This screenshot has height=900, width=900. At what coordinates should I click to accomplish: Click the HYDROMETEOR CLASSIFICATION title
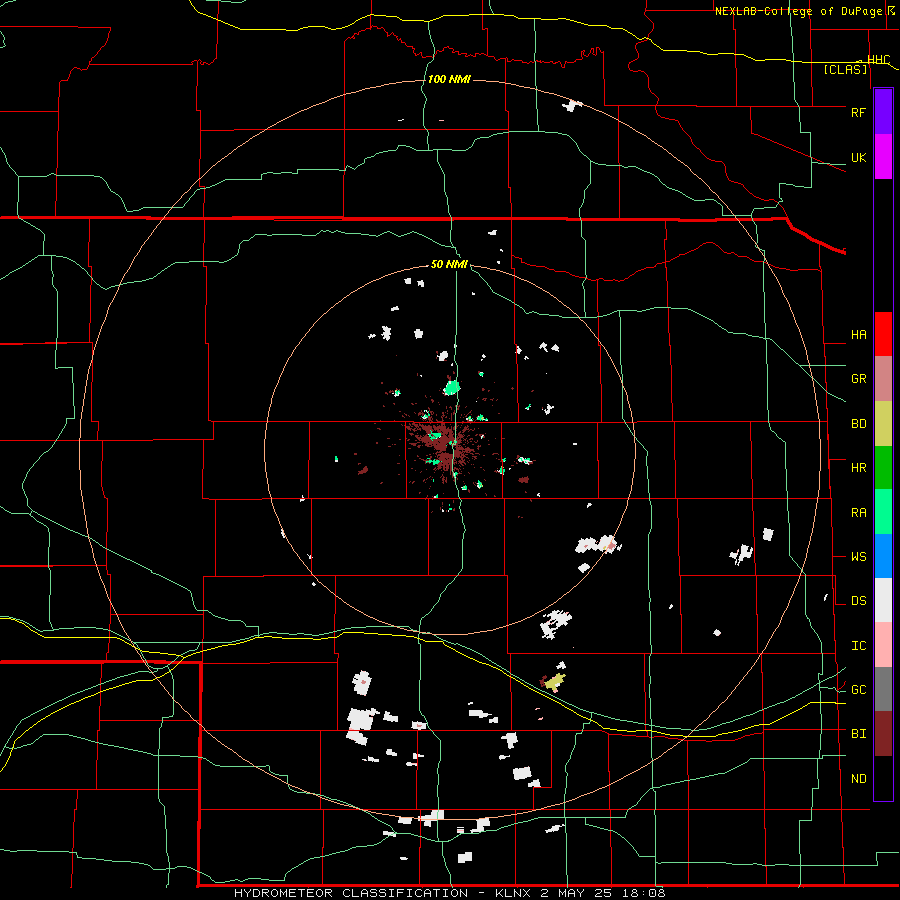(x=351, y=893)
